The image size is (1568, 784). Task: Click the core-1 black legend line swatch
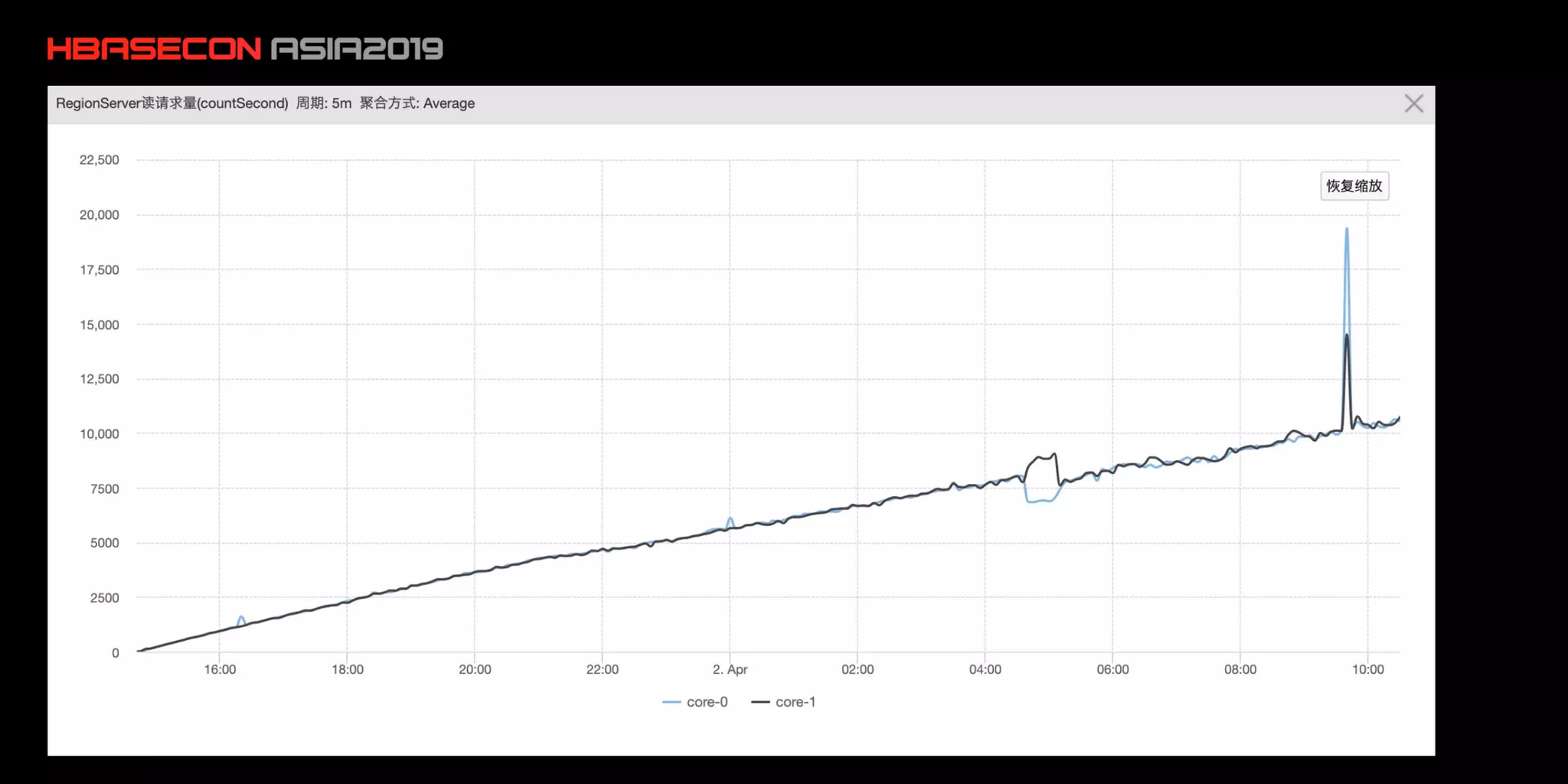pos(760,702)
